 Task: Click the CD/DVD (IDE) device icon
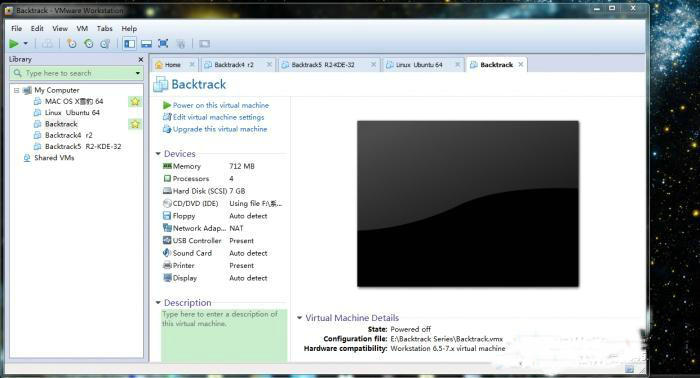[167, 204]
